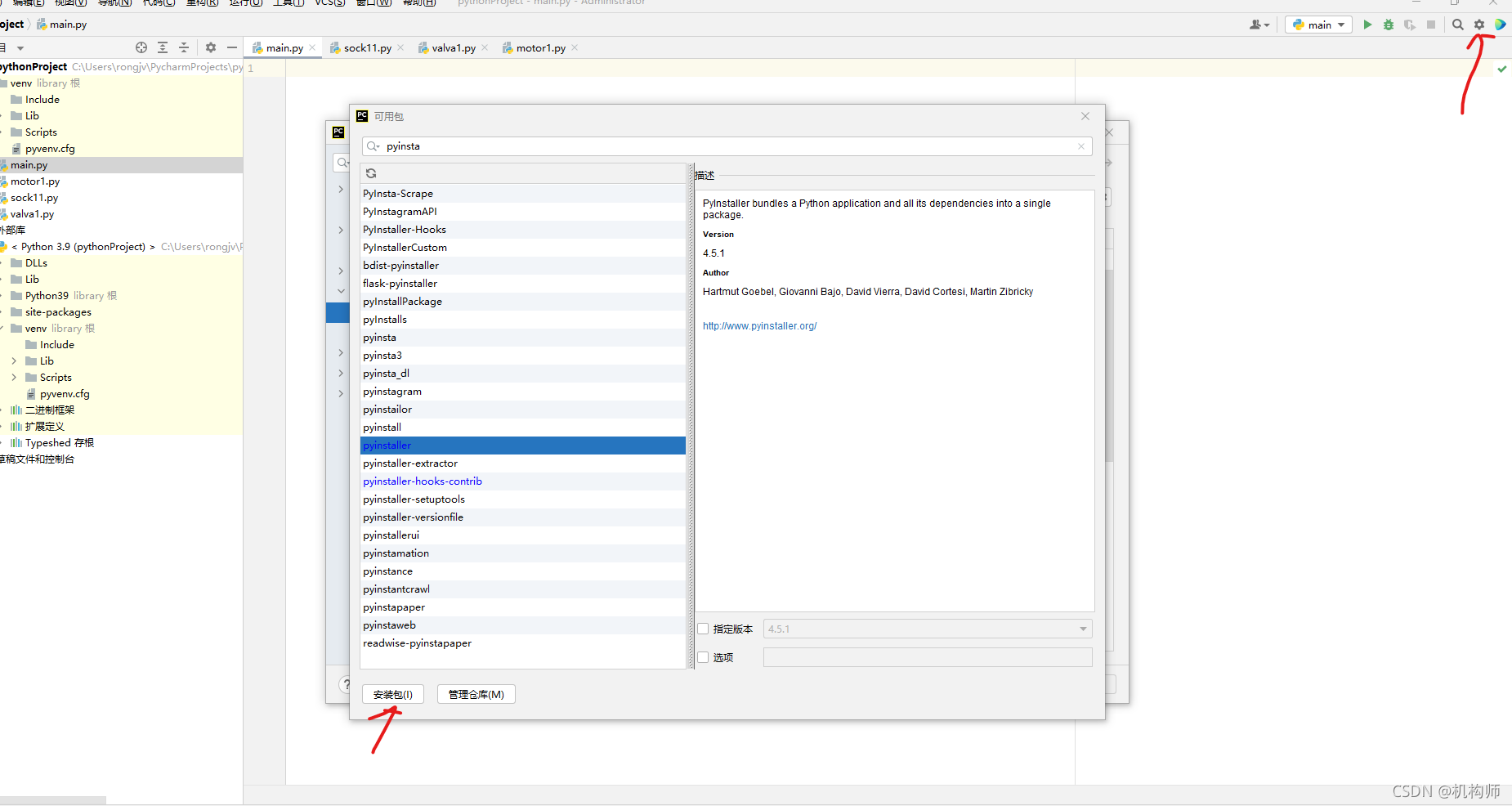Viewport: 1512px width, 806px height.
Task: Select PyInsta-Scrape in the package list
Action: pos(523,194)
